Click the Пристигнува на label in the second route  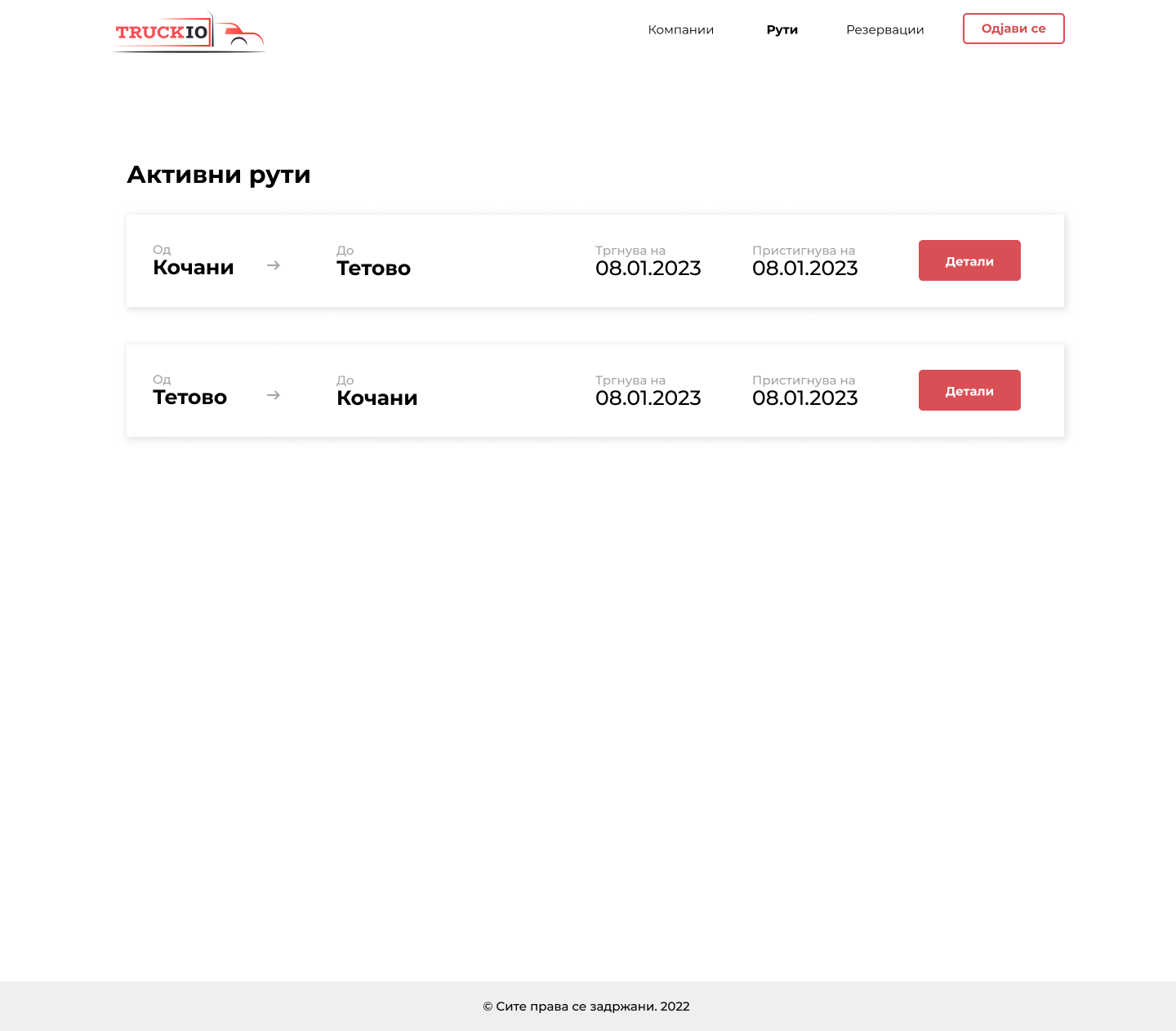(803, 380)
